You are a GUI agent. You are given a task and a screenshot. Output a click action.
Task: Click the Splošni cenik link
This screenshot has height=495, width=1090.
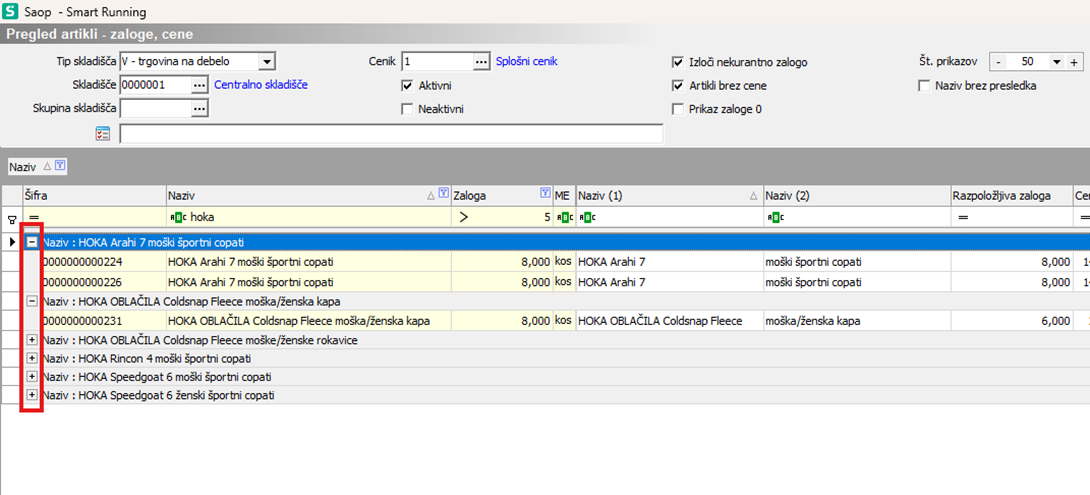pos(526,62)
